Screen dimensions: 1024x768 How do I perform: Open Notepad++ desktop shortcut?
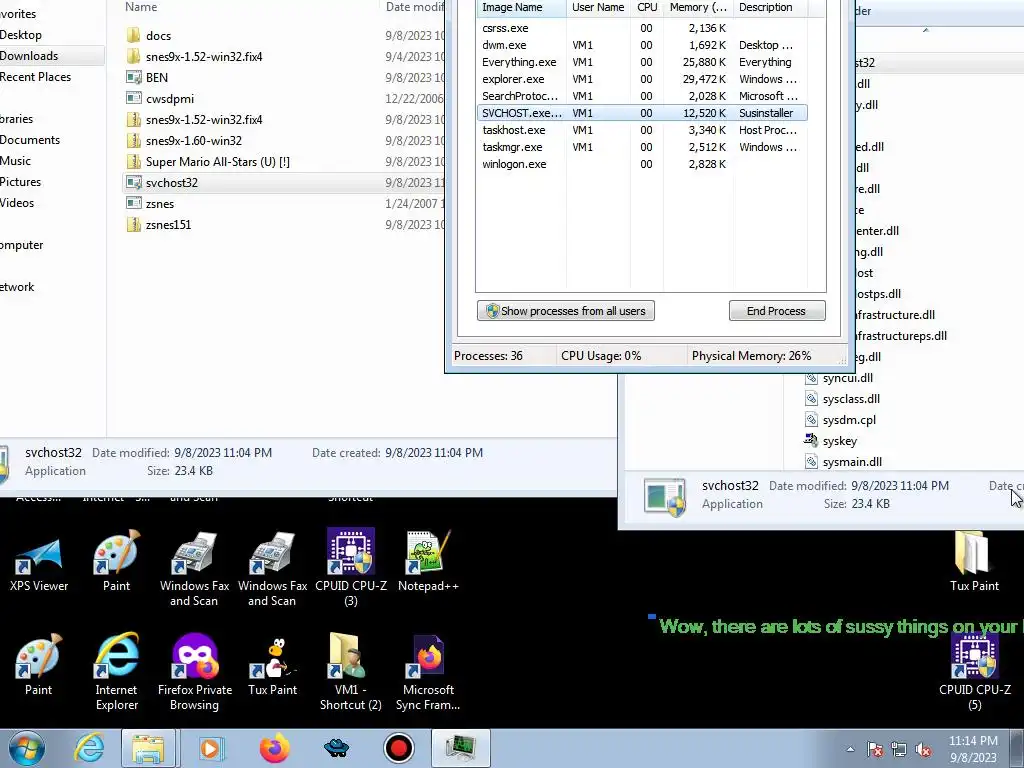[x=428, y=562]
